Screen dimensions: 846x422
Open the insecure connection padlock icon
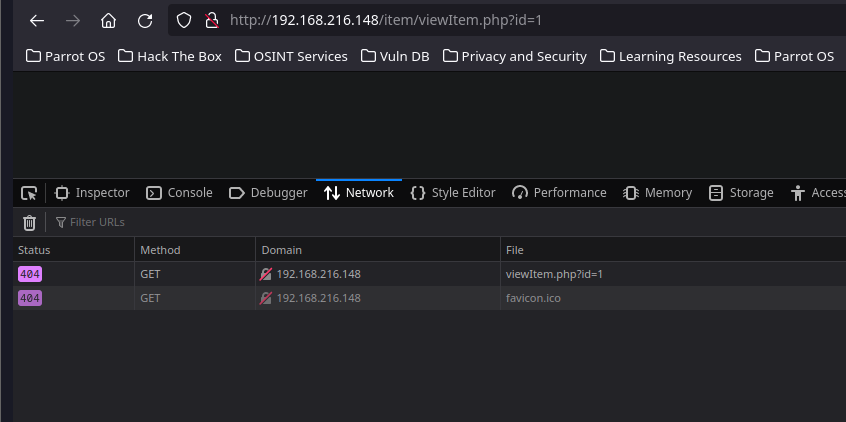click(x=212, y=21)
